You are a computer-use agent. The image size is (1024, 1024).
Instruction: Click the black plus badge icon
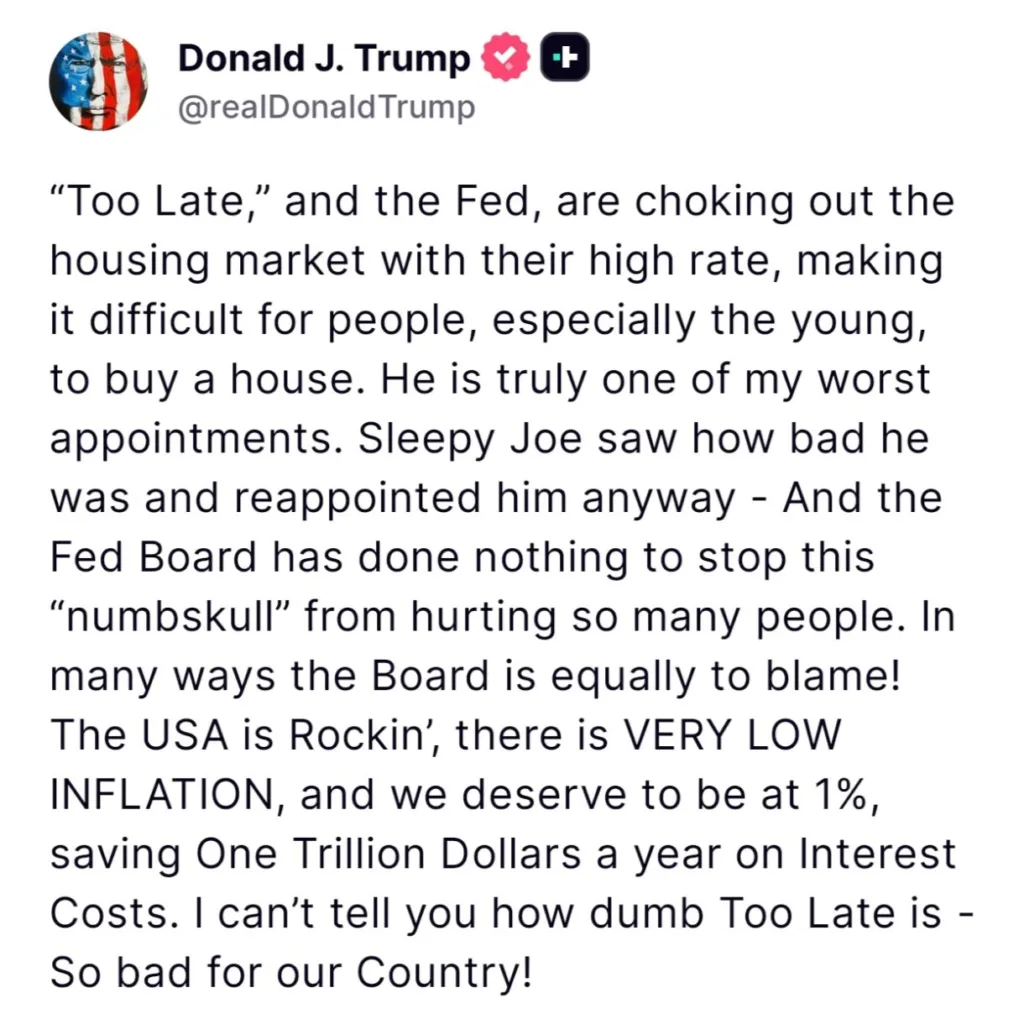click(565, 59)
